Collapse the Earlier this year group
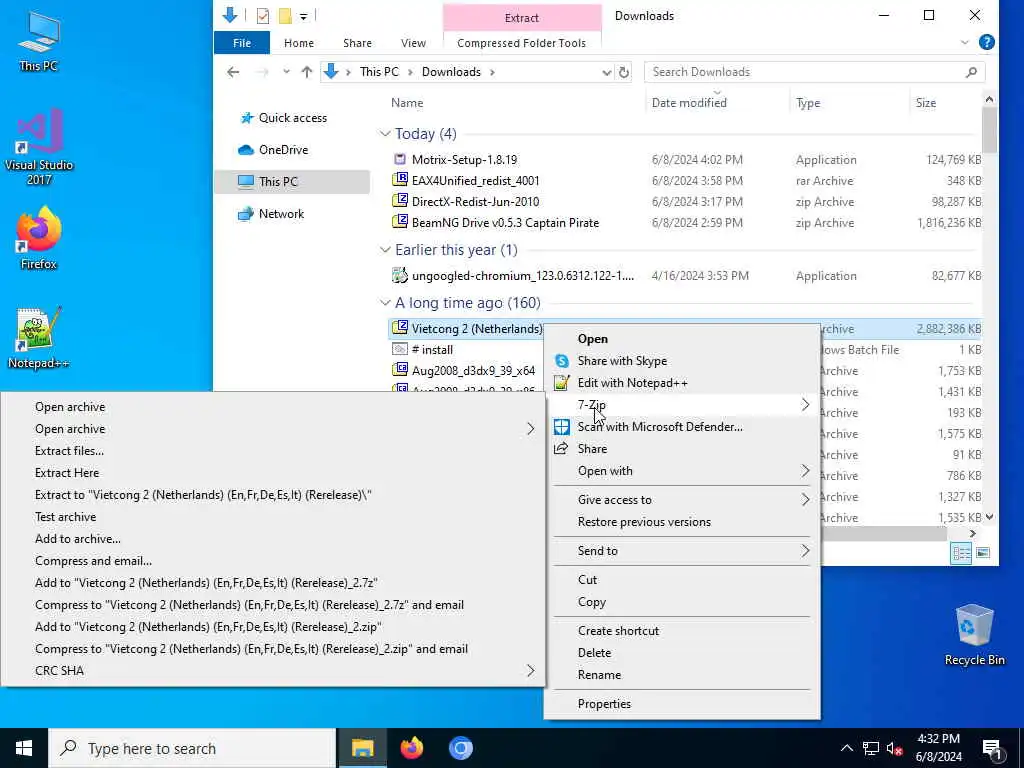Viewport: 1024px width, 768px height. pyautogui.click(x=385, y=250)
